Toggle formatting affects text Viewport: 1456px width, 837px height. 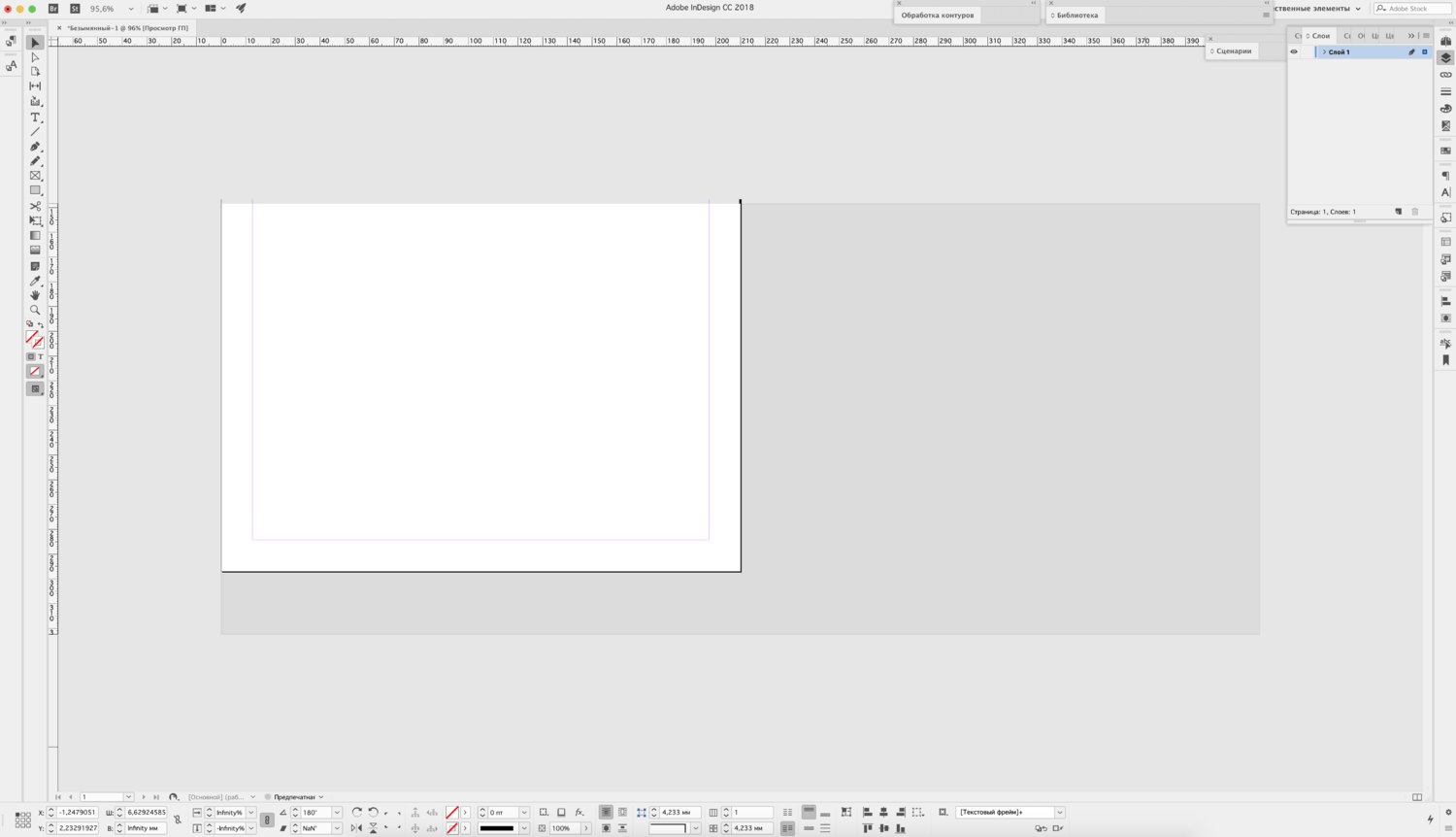coord(40,356)
